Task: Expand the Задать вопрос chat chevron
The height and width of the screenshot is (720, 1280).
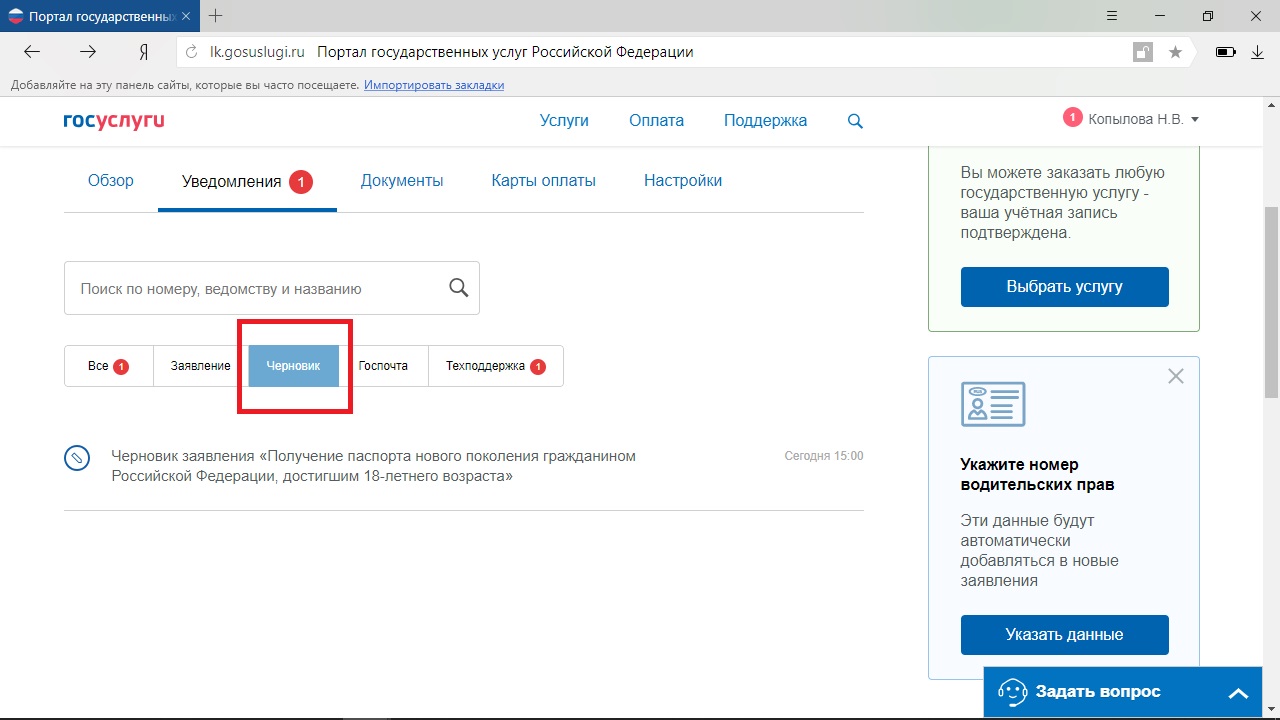Action: click(1238, 693)
